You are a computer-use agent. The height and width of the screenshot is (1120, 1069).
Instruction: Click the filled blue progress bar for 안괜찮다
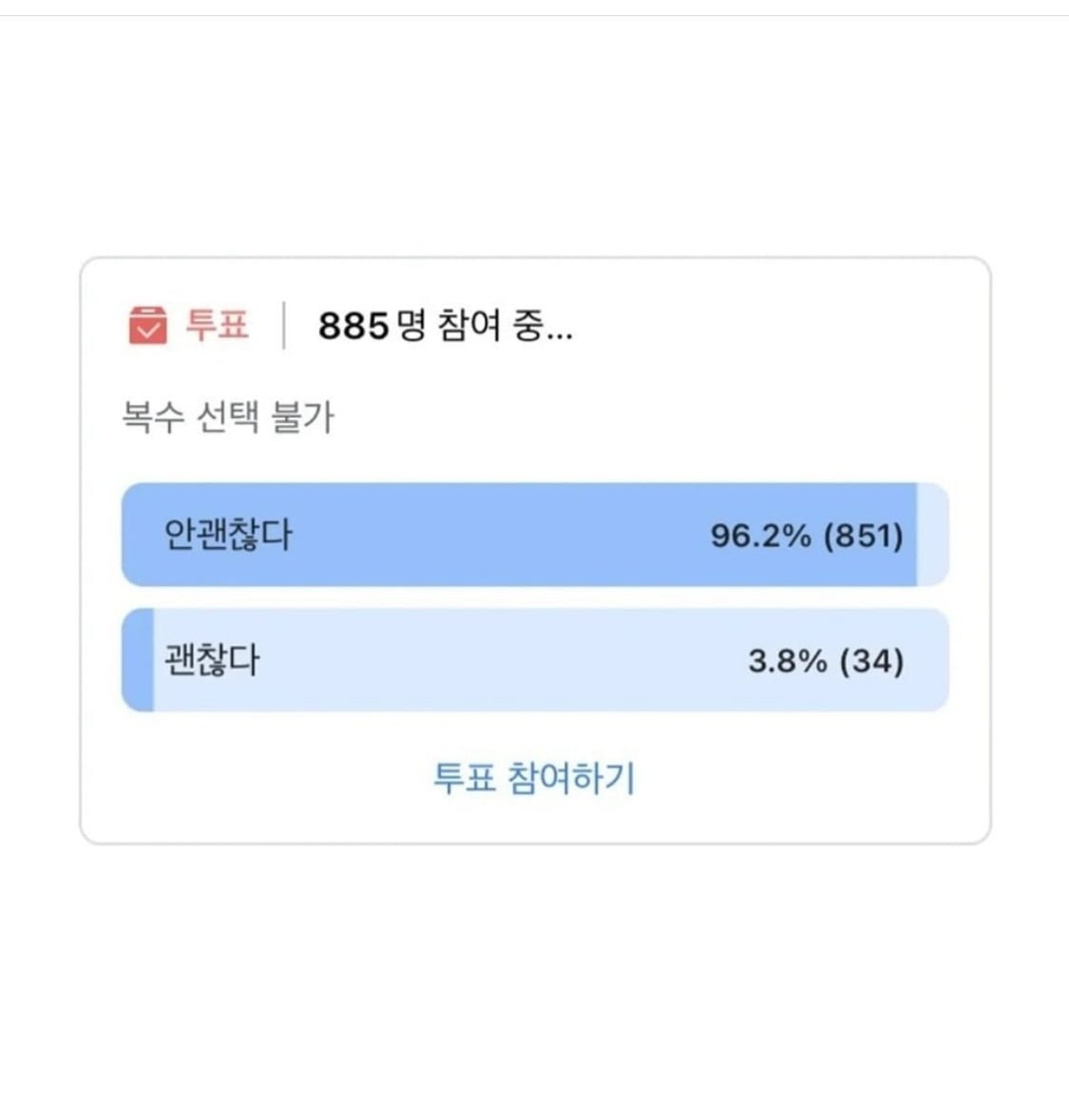[475, 537]
